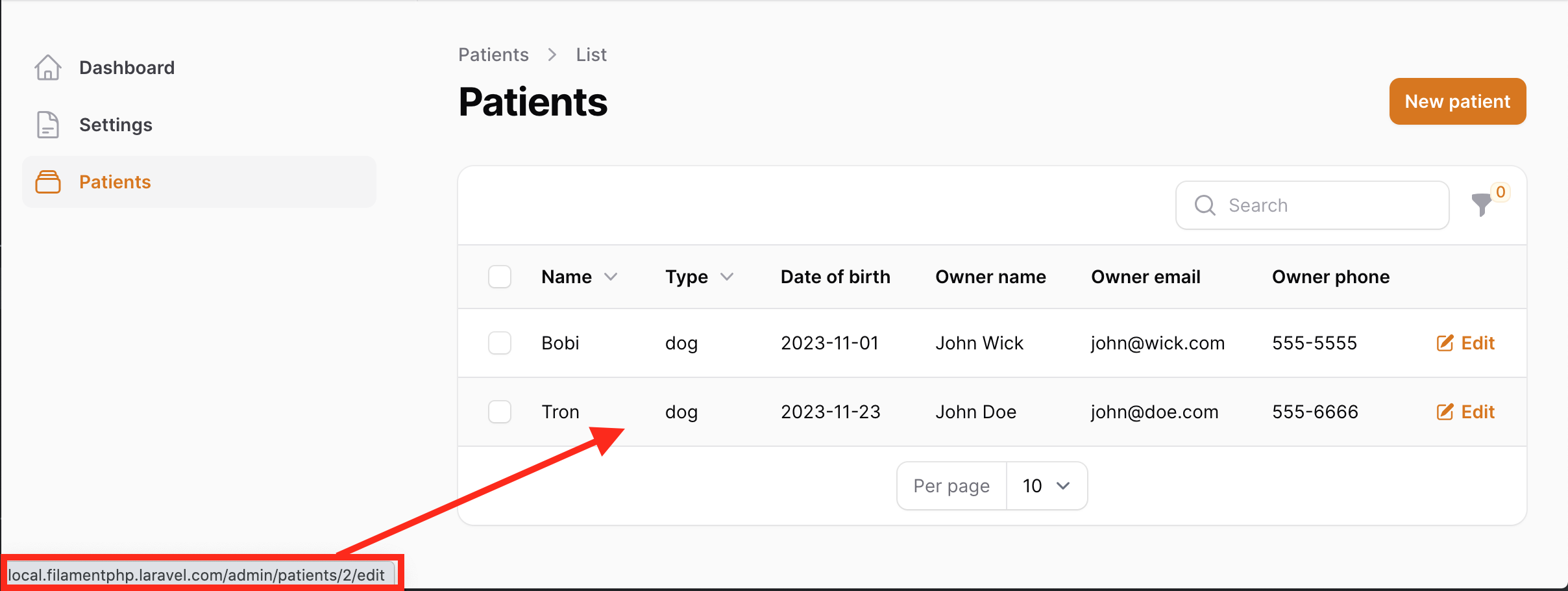This screenshot has width=1568, height=591.
Task: Click the search magnifier icon
Action: click(x=1205, y=205)
